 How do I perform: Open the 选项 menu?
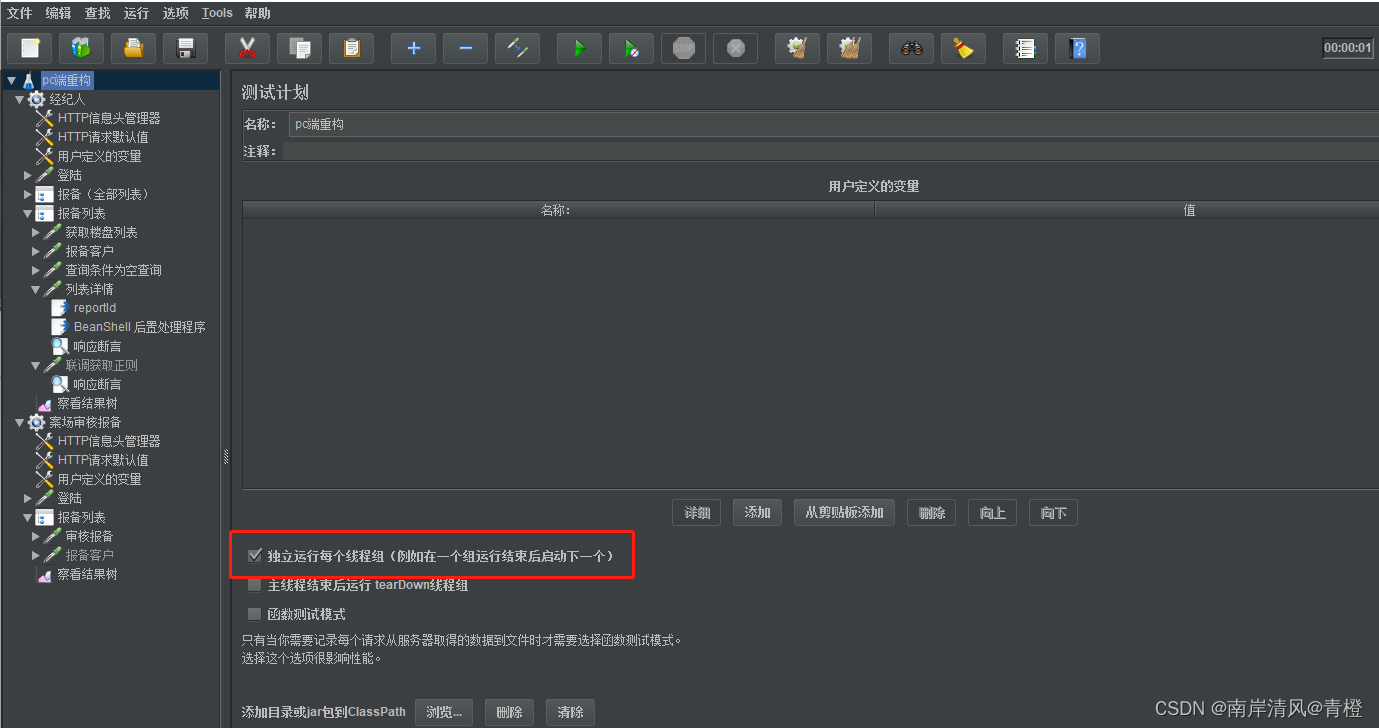tap(176, 13)
